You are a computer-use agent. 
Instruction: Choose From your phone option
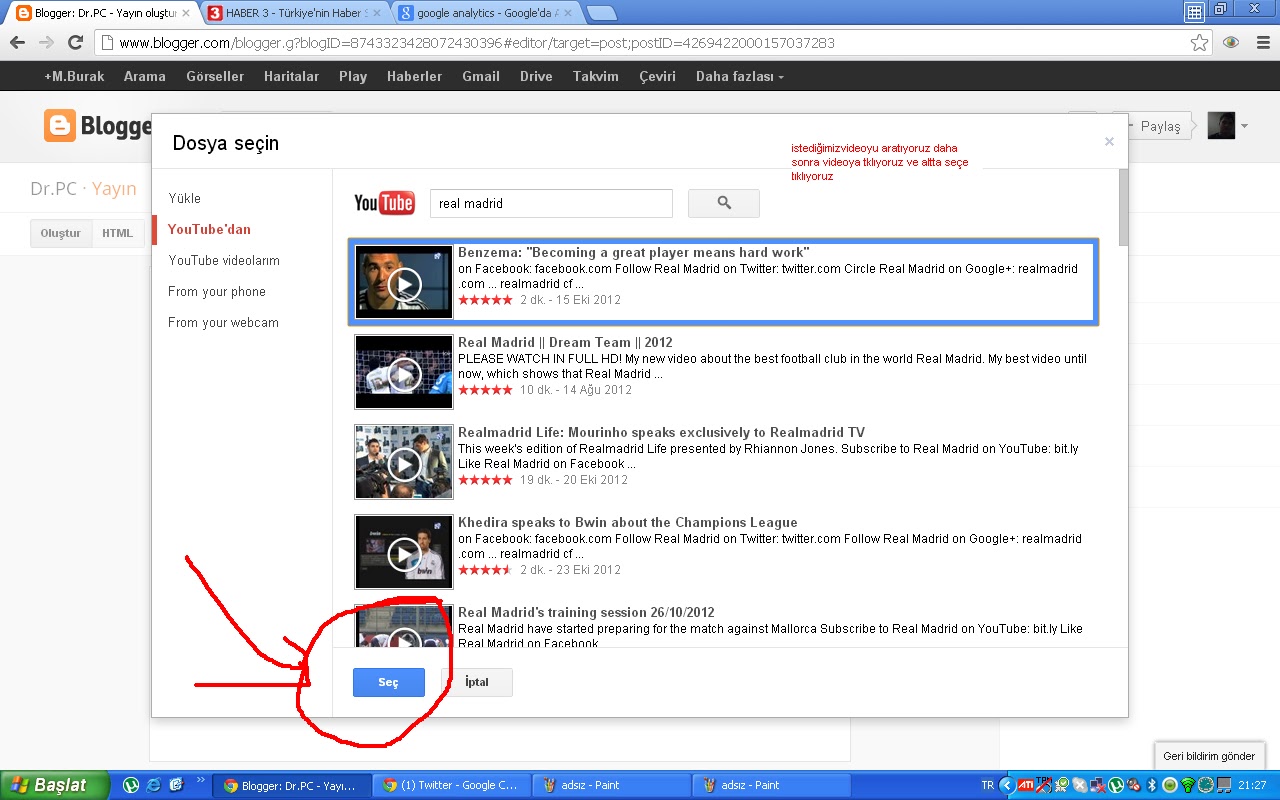pyautogui.click(x=217, y=291)
